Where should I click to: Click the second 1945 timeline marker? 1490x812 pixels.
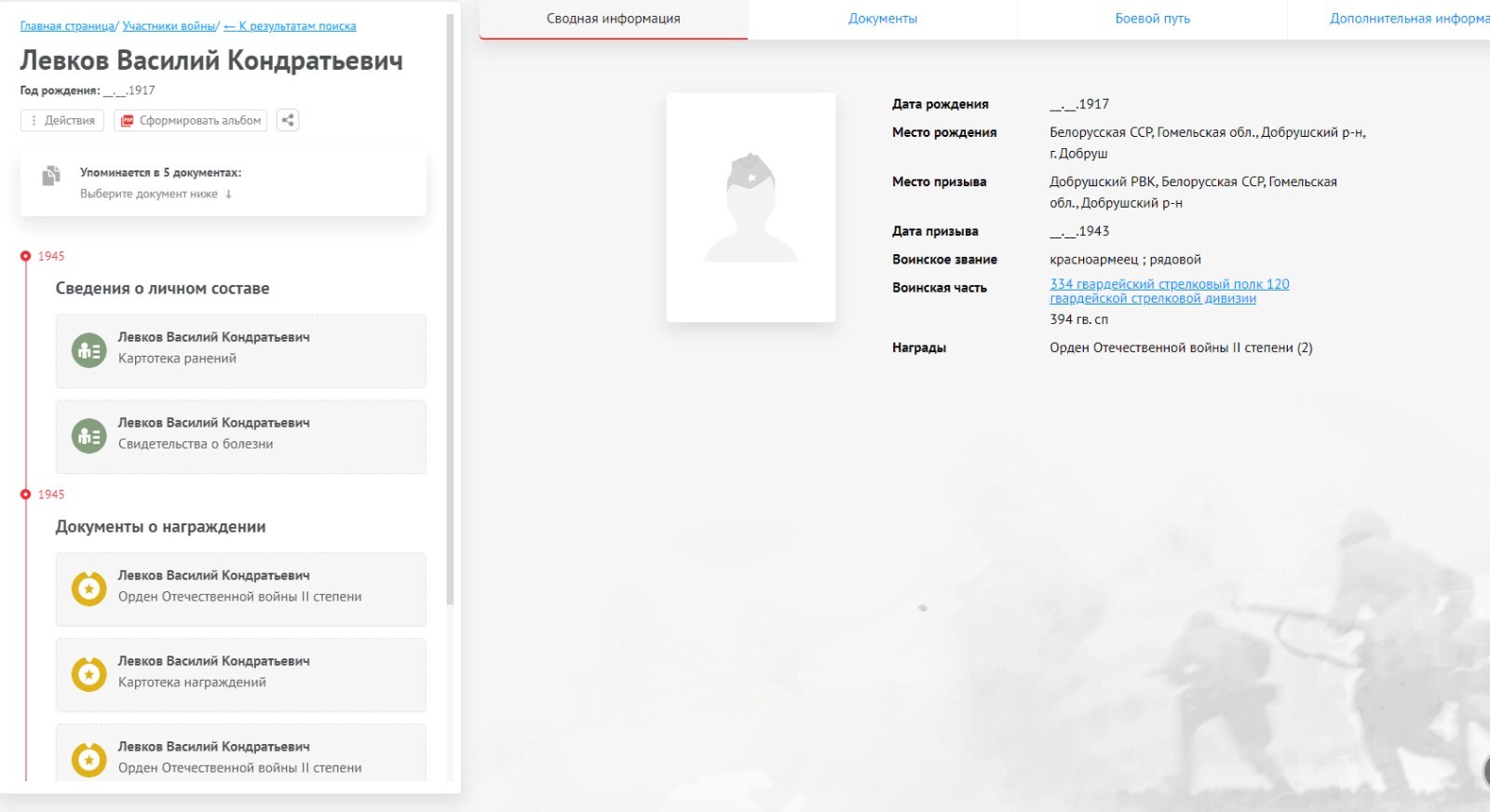pos(26,494)
